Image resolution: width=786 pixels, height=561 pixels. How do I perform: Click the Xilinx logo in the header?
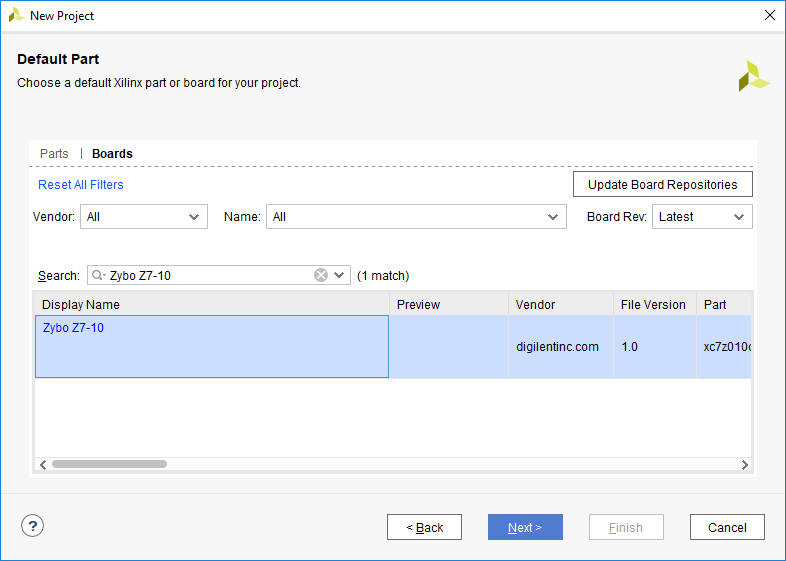click(x=753, y=76)
